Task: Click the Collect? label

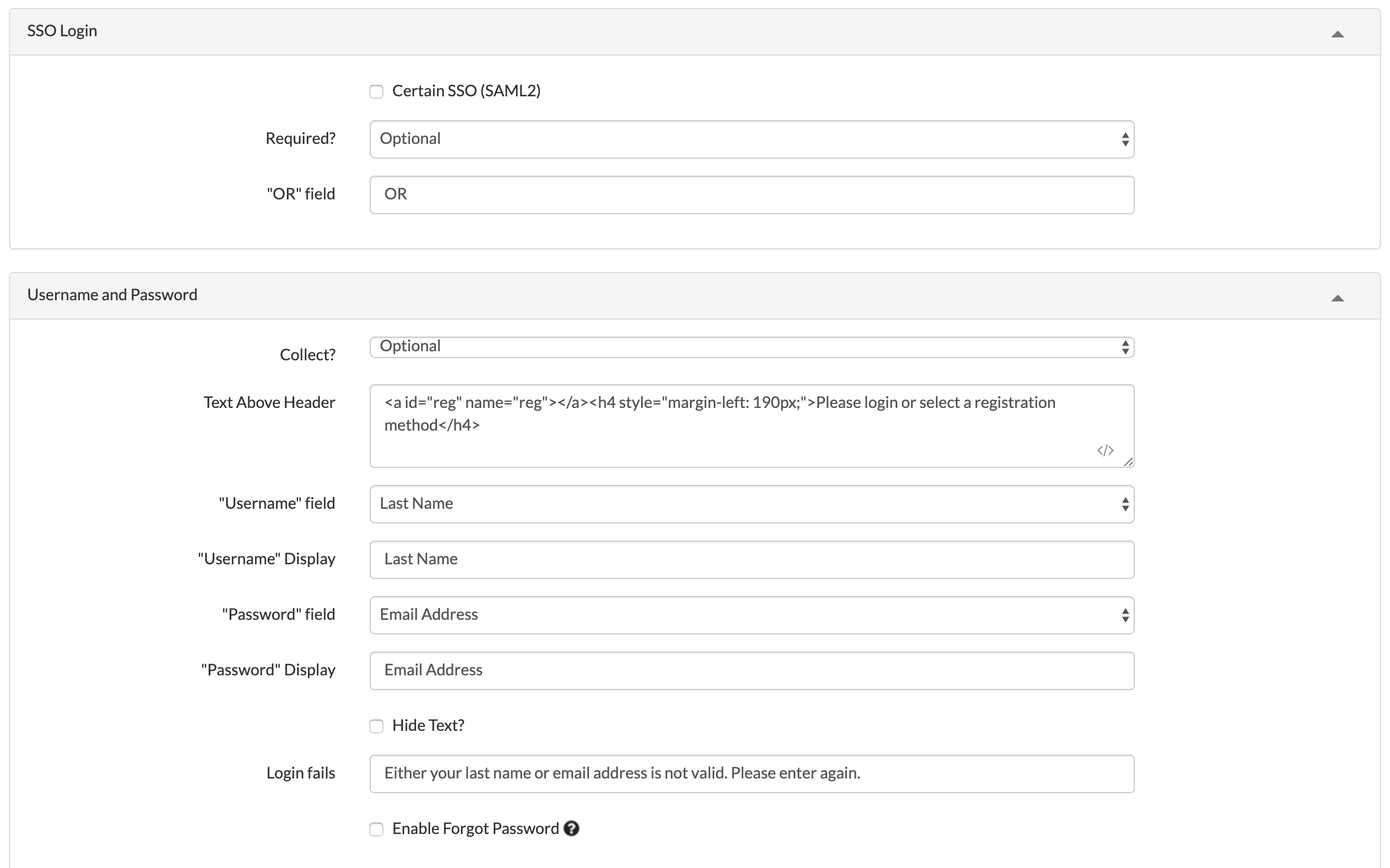Action: [307, 355]
